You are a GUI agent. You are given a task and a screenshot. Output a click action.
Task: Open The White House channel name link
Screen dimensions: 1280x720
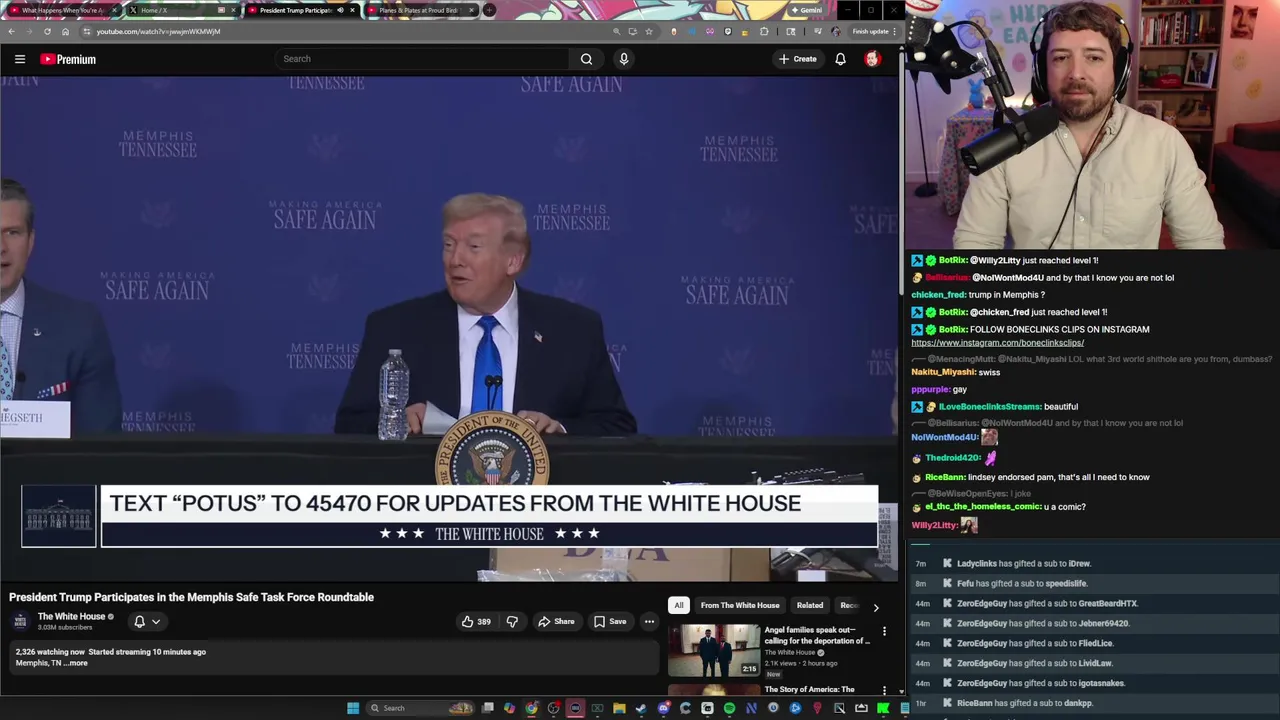coord(71,617)
